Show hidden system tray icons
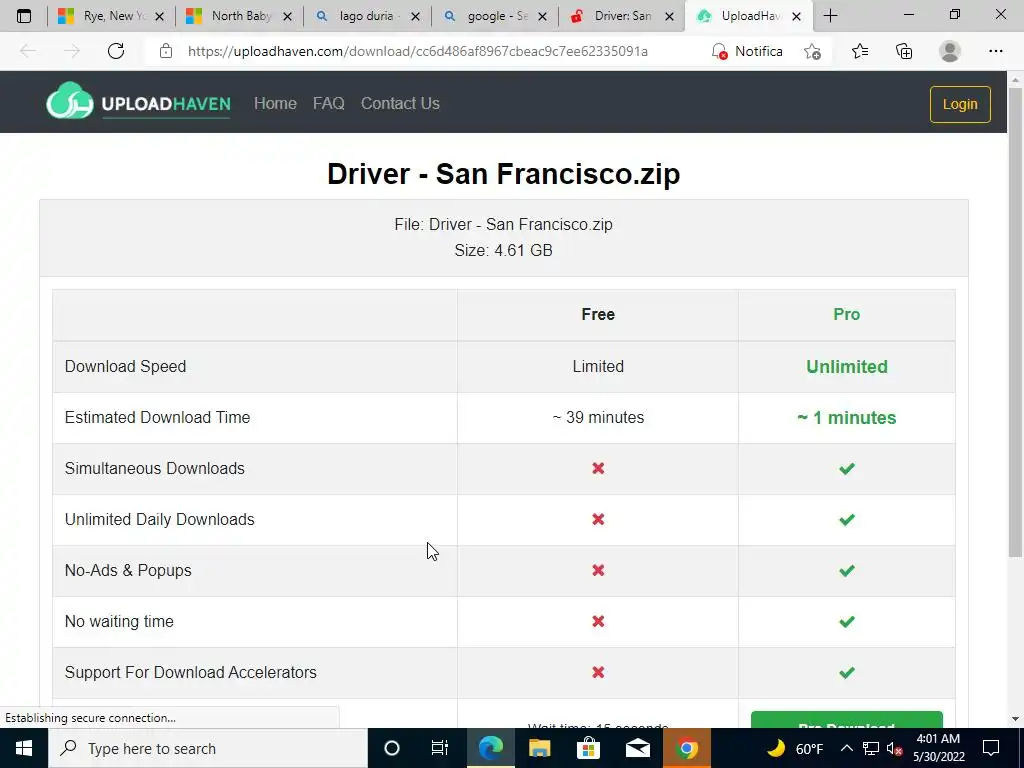Viewport: 1024px width, 768px height. [x=846, y=748]
